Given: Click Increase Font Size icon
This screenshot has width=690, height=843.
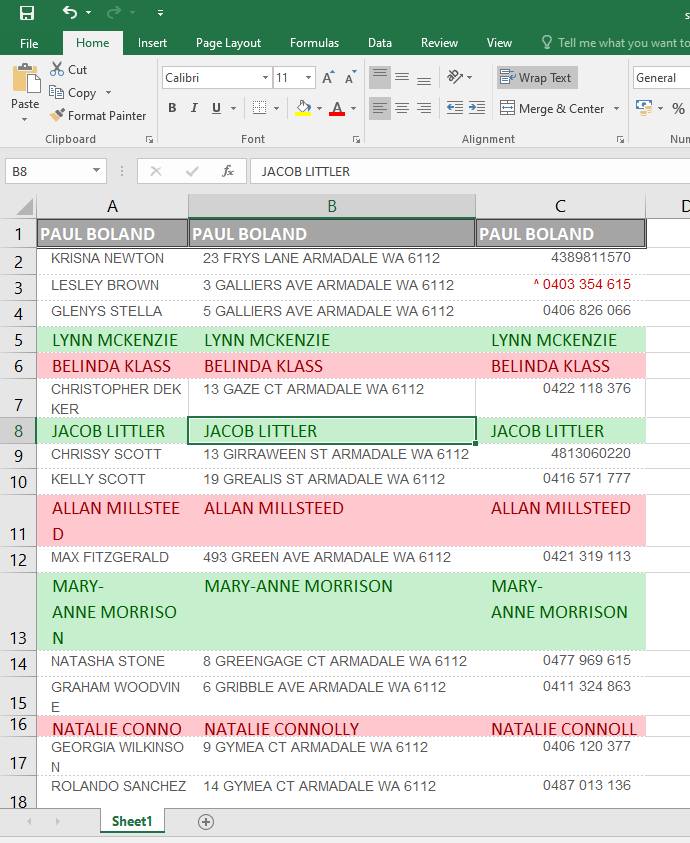Looking at the screenshot, I should [328, 78].
